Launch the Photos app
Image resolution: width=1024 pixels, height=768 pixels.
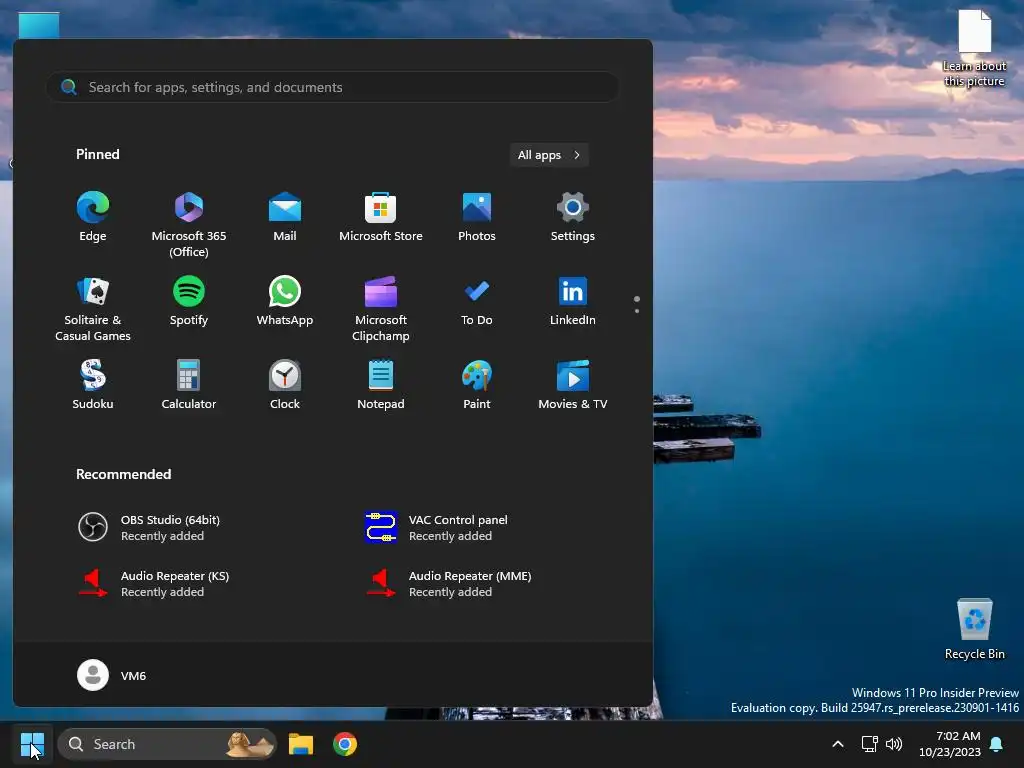pyautogui.click(x=477, y=217)
